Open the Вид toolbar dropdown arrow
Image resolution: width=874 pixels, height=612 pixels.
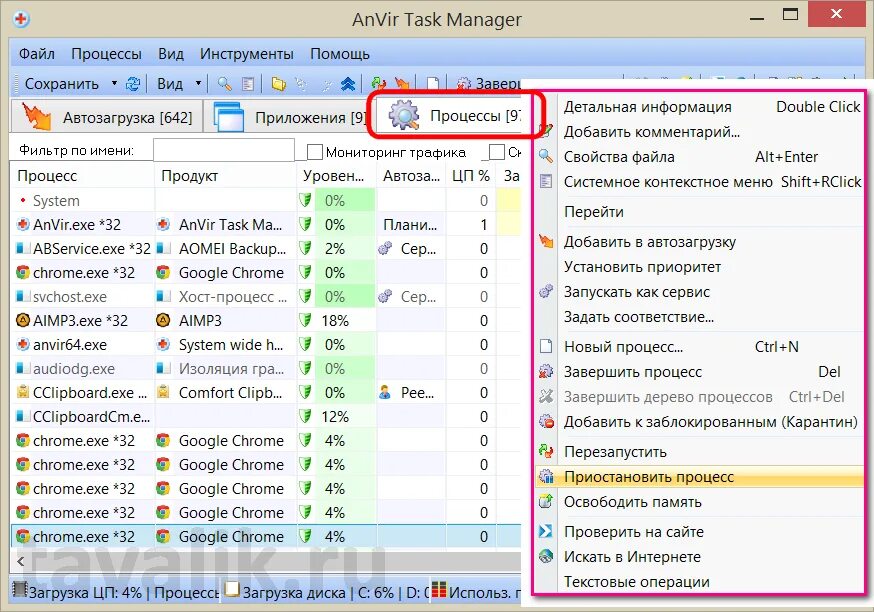point(198,84)
